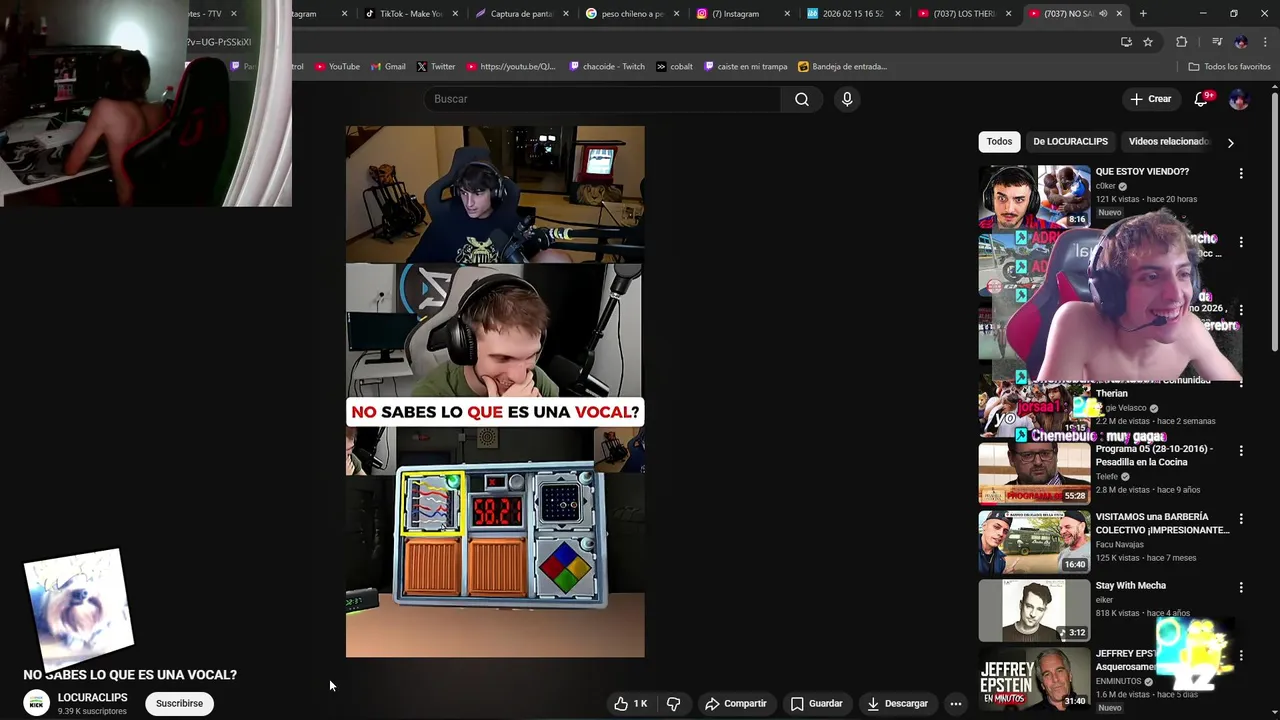Viewport: 1280px width, 720px height.
Task: Select the De LOCURACLIPS filter chip
Action: [x=1070, y=142]
